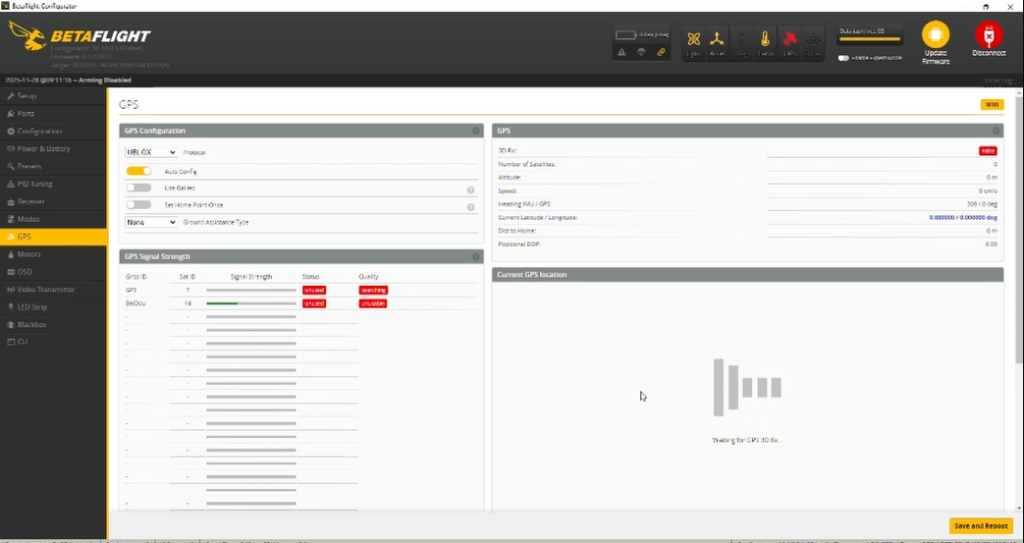Image resolution: width=1024 pixels, height=543 pixels.
Task: Open the Modes tab
Action: pos(54,220)
